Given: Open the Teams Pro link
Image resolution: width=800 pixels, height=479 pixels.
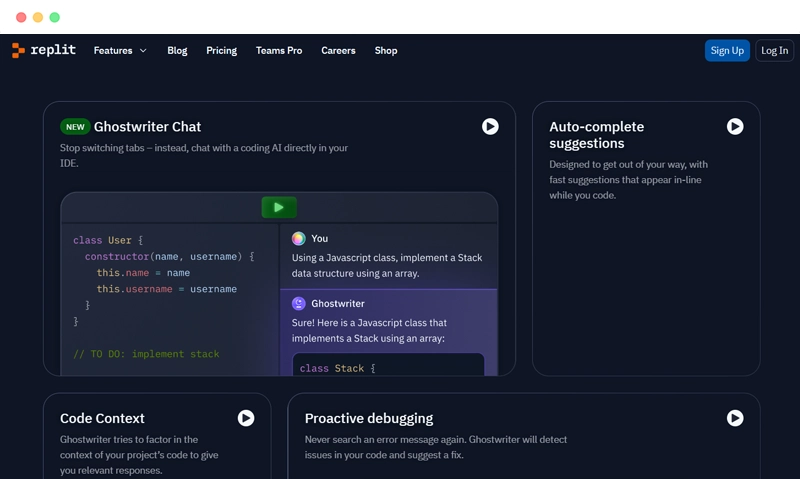Looking at the screenshot, I should 279,51.
